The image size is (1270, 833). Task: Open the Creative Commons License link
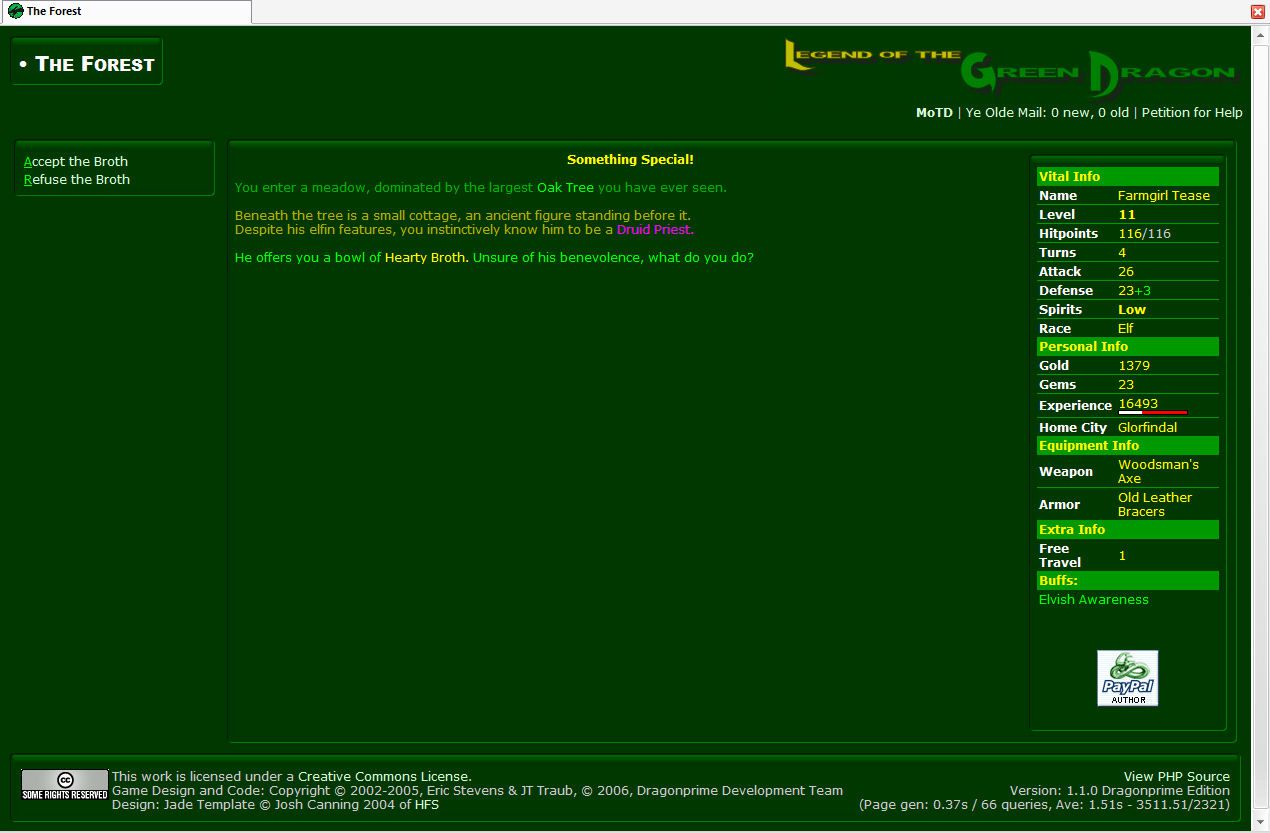[x=384, y=777]
